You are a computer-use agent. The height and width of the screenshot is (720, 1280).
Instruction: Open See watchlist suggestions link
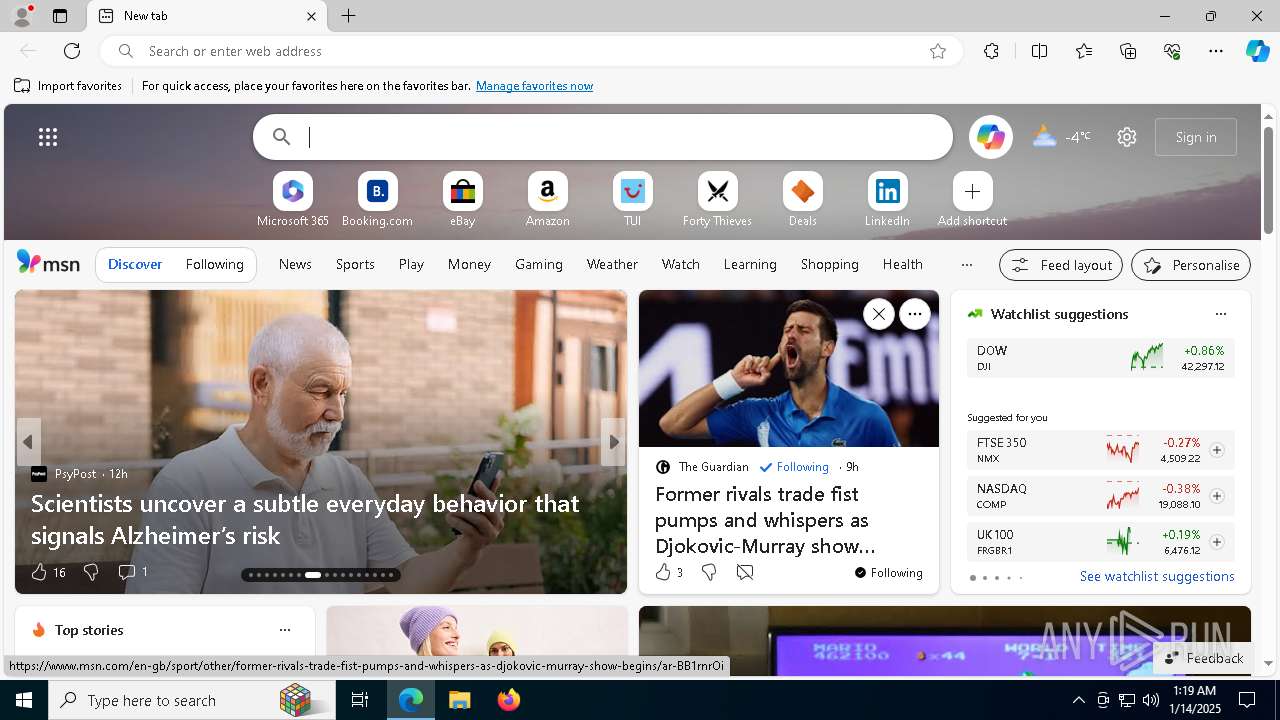[1157, 576]
